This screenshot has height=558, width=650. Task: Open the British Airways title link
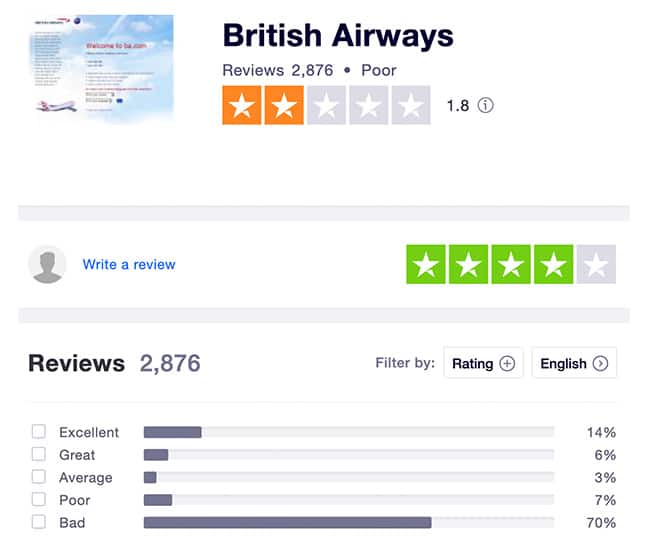point(338,36)
